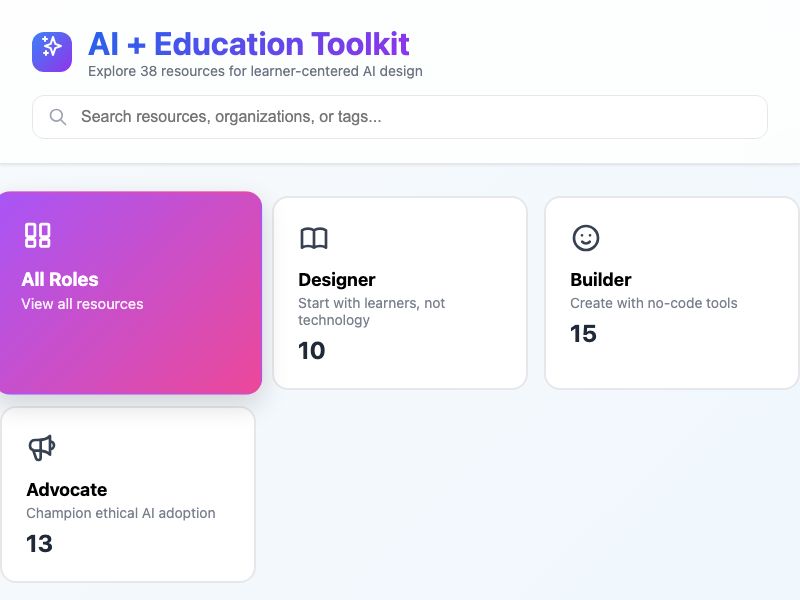Click the Builder resource count 15

583,334
